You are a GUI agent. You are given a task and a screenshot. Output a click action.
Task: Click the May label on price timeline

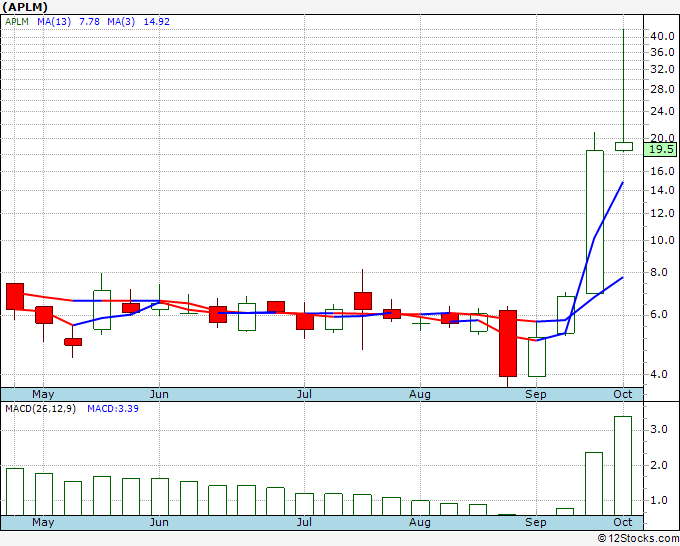point(43,394)
